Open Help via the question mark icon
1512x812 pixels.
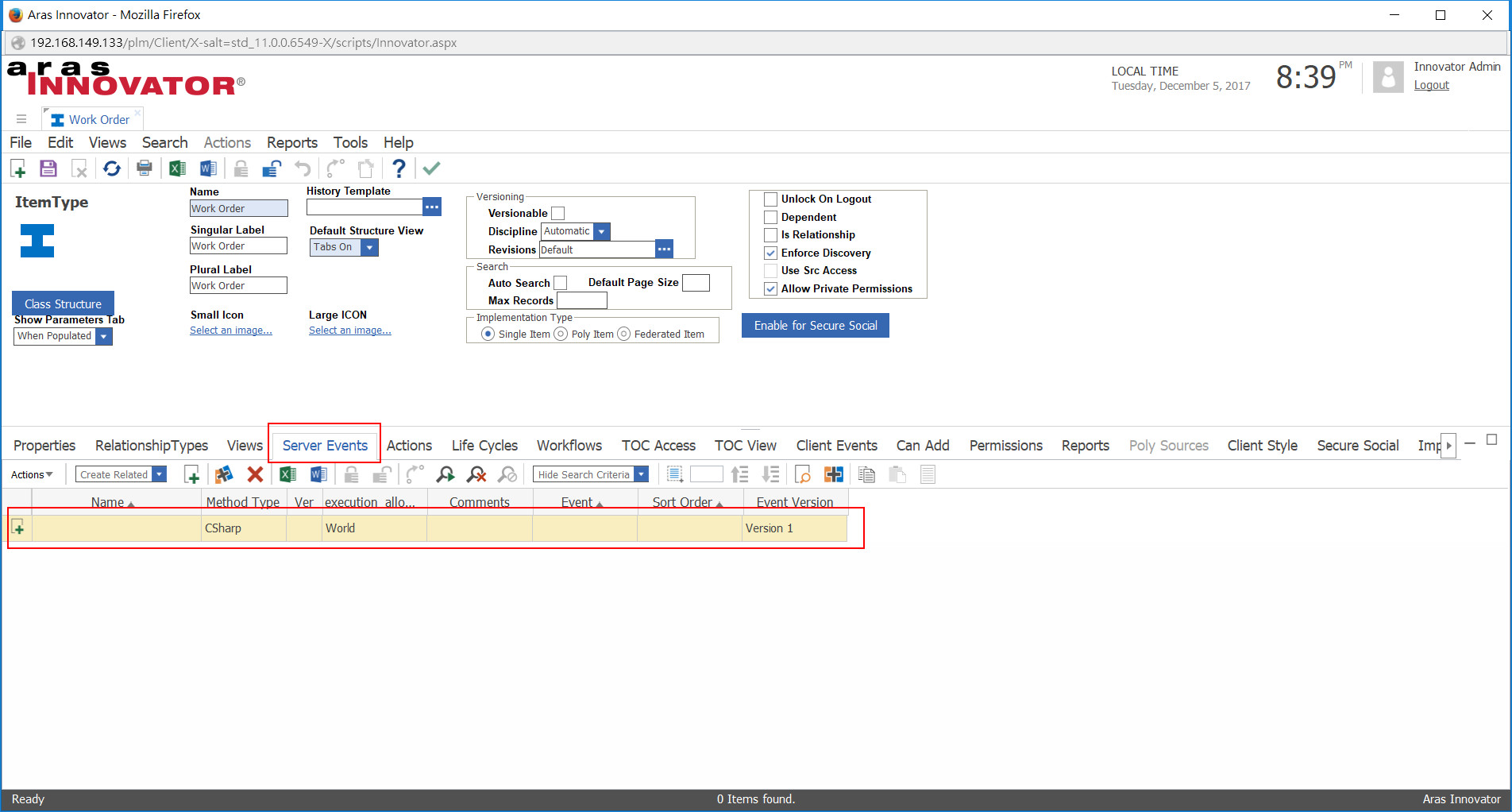click(x=399, y=168)
